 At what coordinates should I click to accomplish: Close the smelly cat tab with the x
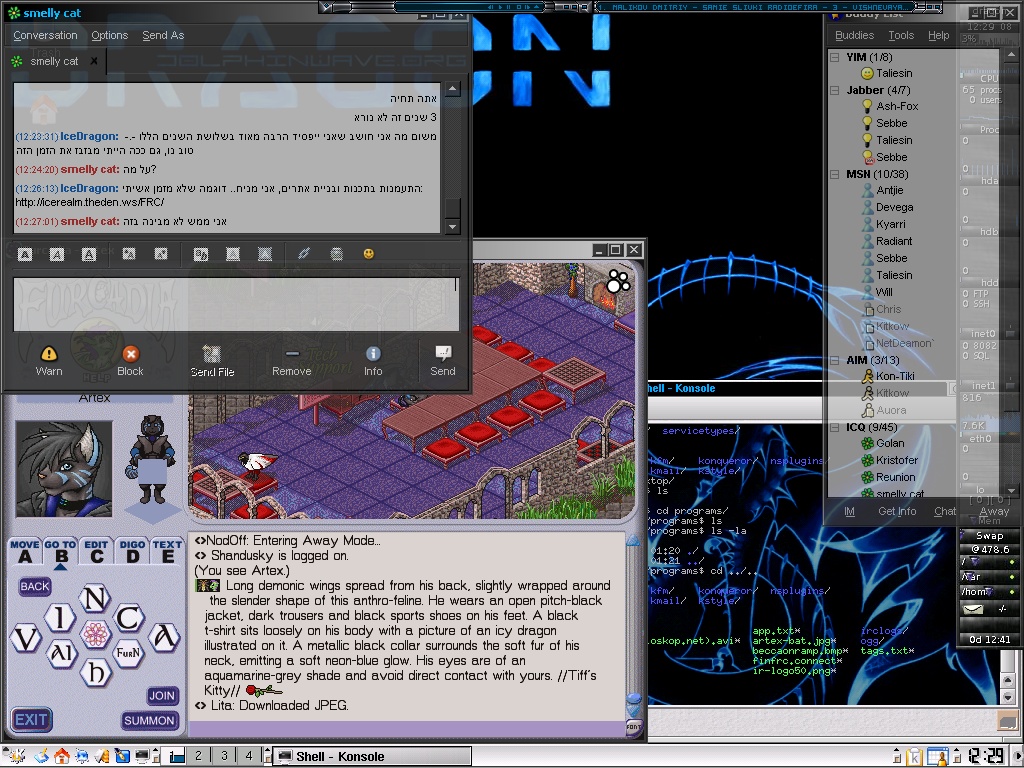tap(94, 61)
